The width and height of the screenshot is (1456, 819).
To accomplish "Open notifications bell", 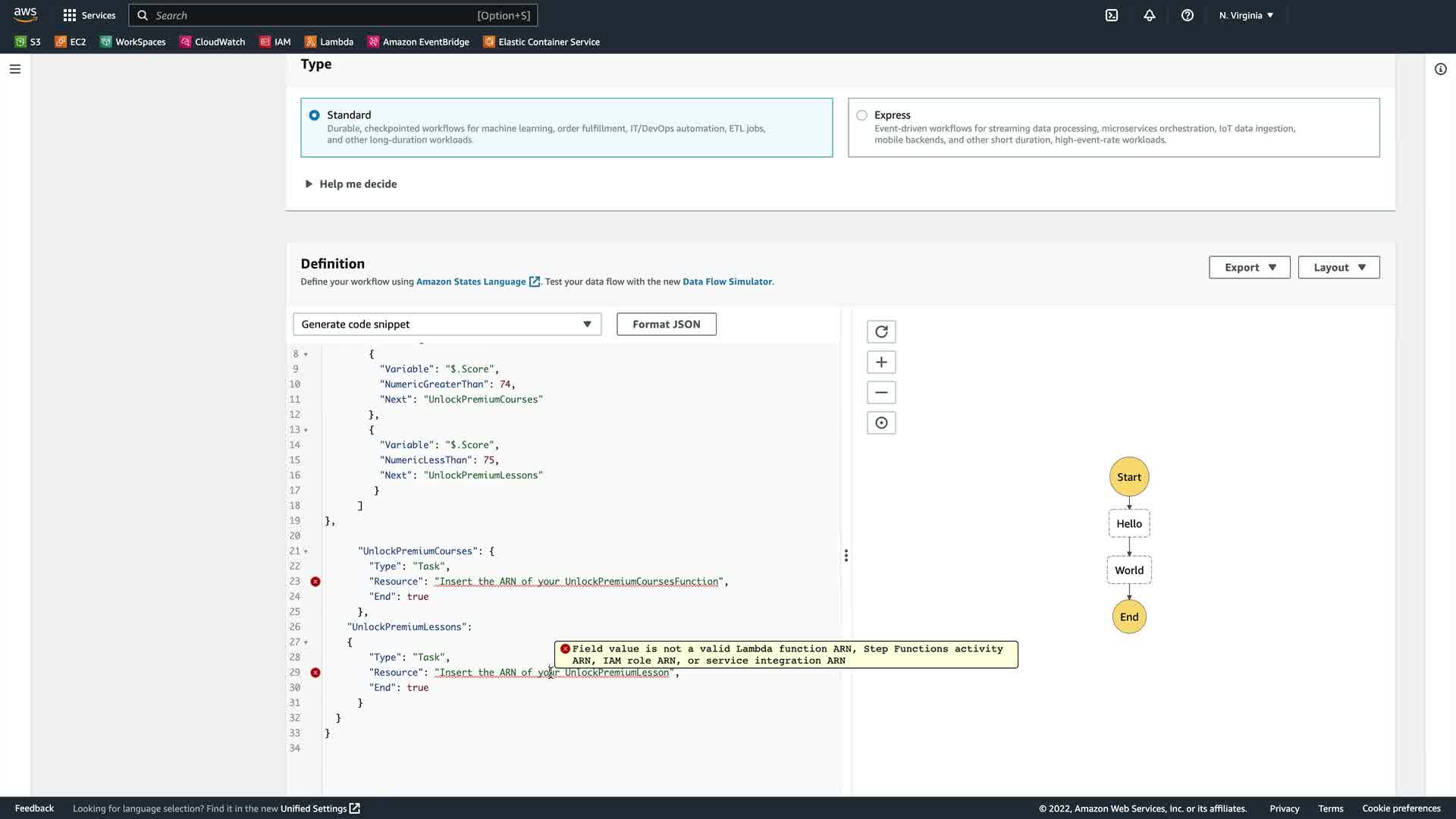I will (1150, 15).
